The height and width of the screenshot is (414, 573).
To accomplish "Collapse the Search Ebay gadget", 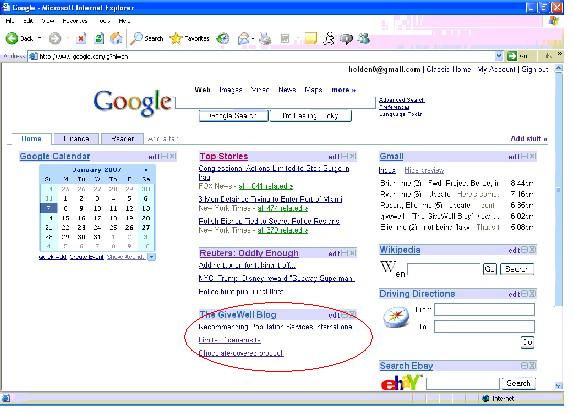I will tap(525, 365).
